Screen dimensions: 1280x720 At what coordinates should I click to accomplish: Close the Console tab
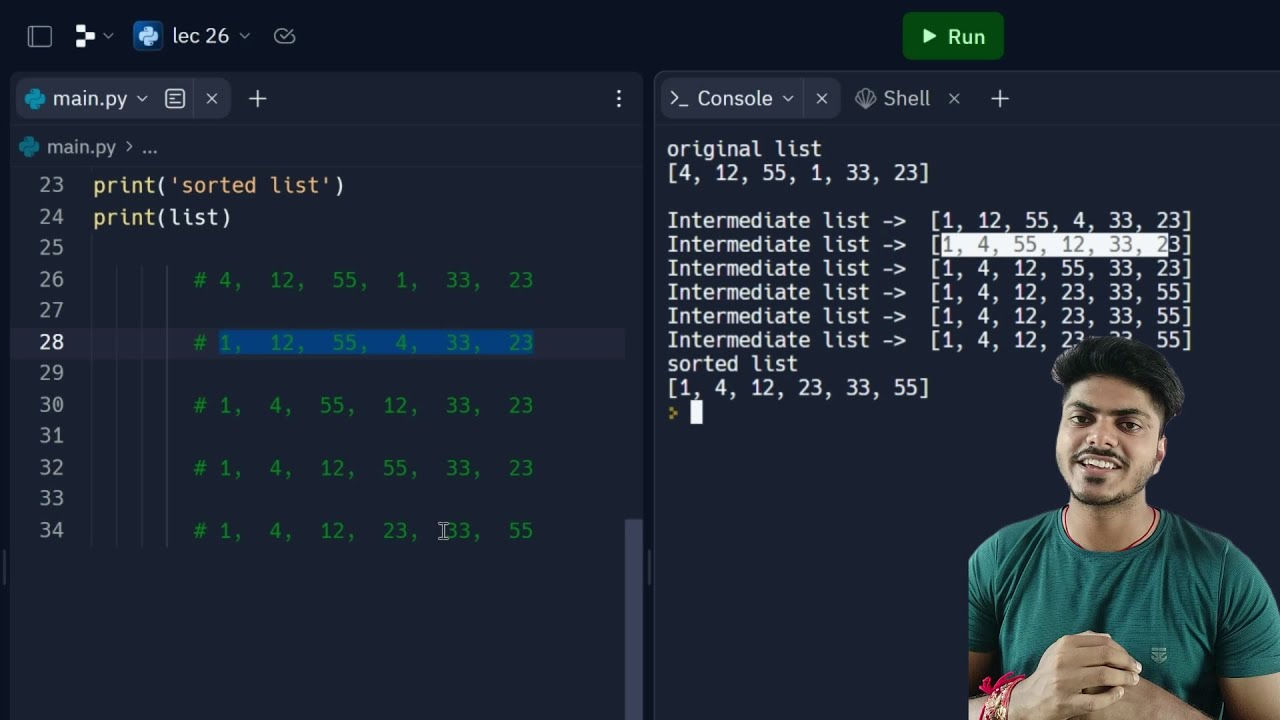822,98
